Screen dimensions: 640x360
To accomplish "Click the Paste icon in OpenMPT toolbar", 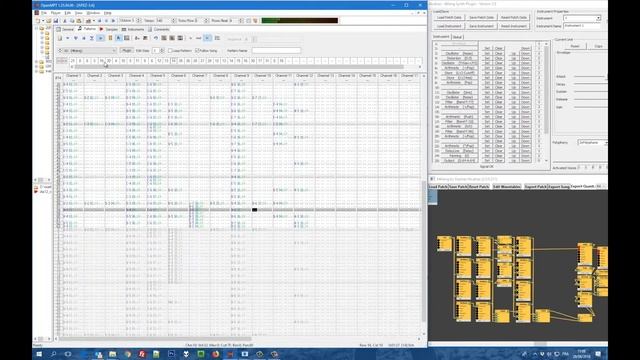I will (79, 21).
